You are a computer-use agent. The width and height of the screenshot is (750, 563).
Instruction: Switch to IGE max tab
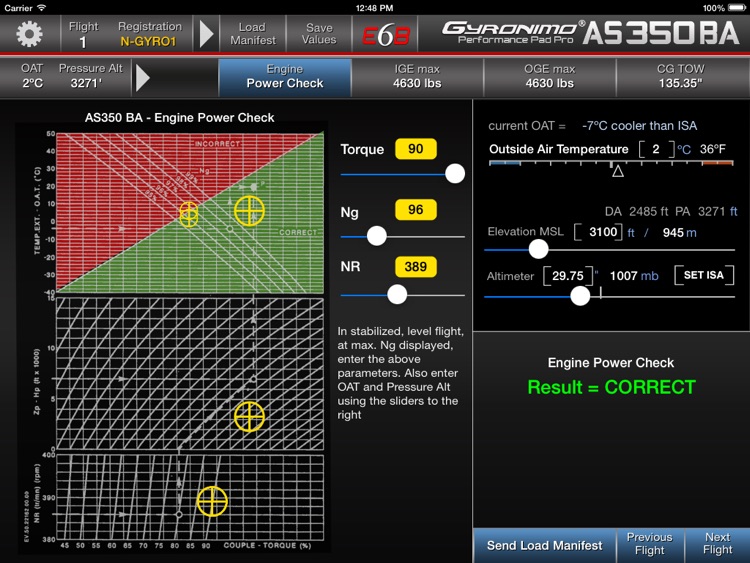[417, 77]
